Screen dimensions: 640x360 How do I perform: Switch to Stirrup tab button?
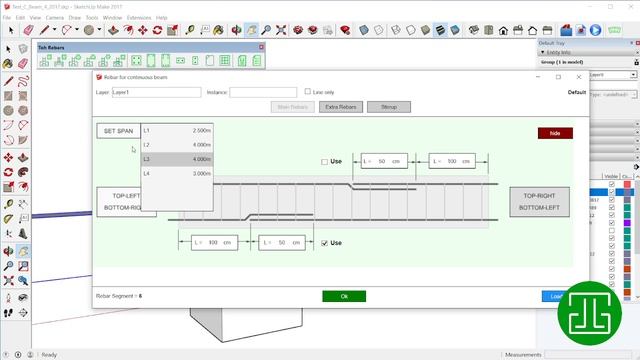click(389, 107)
